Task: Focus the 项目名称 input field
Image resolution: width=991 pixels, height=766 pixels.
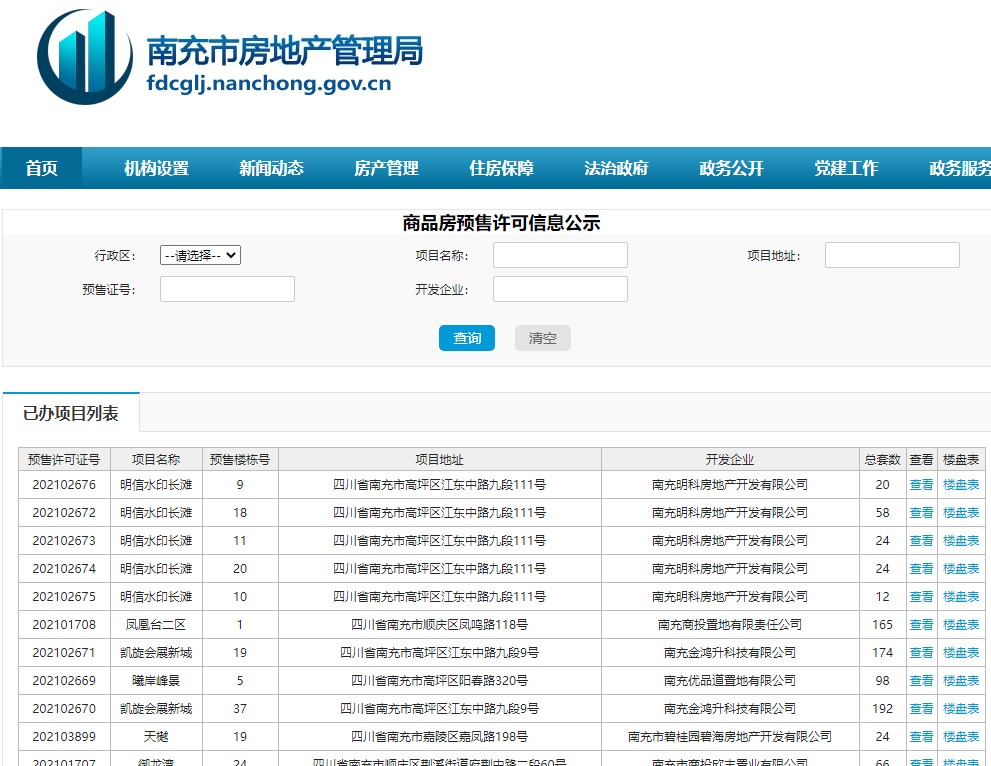Action: 560,255
